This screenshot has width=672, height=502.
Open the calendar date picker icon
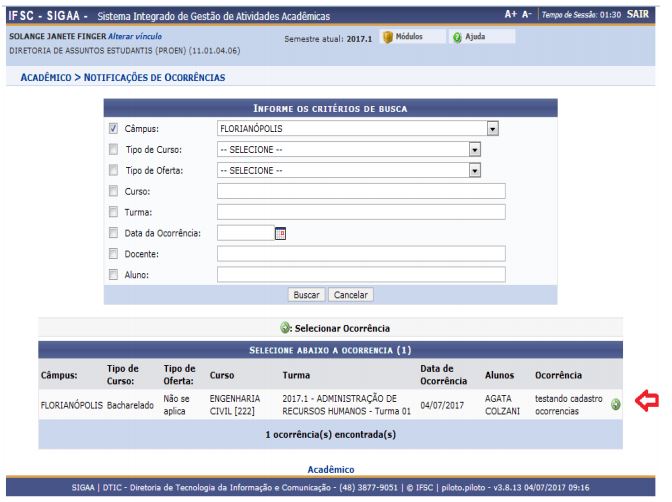tap(280, 233)
